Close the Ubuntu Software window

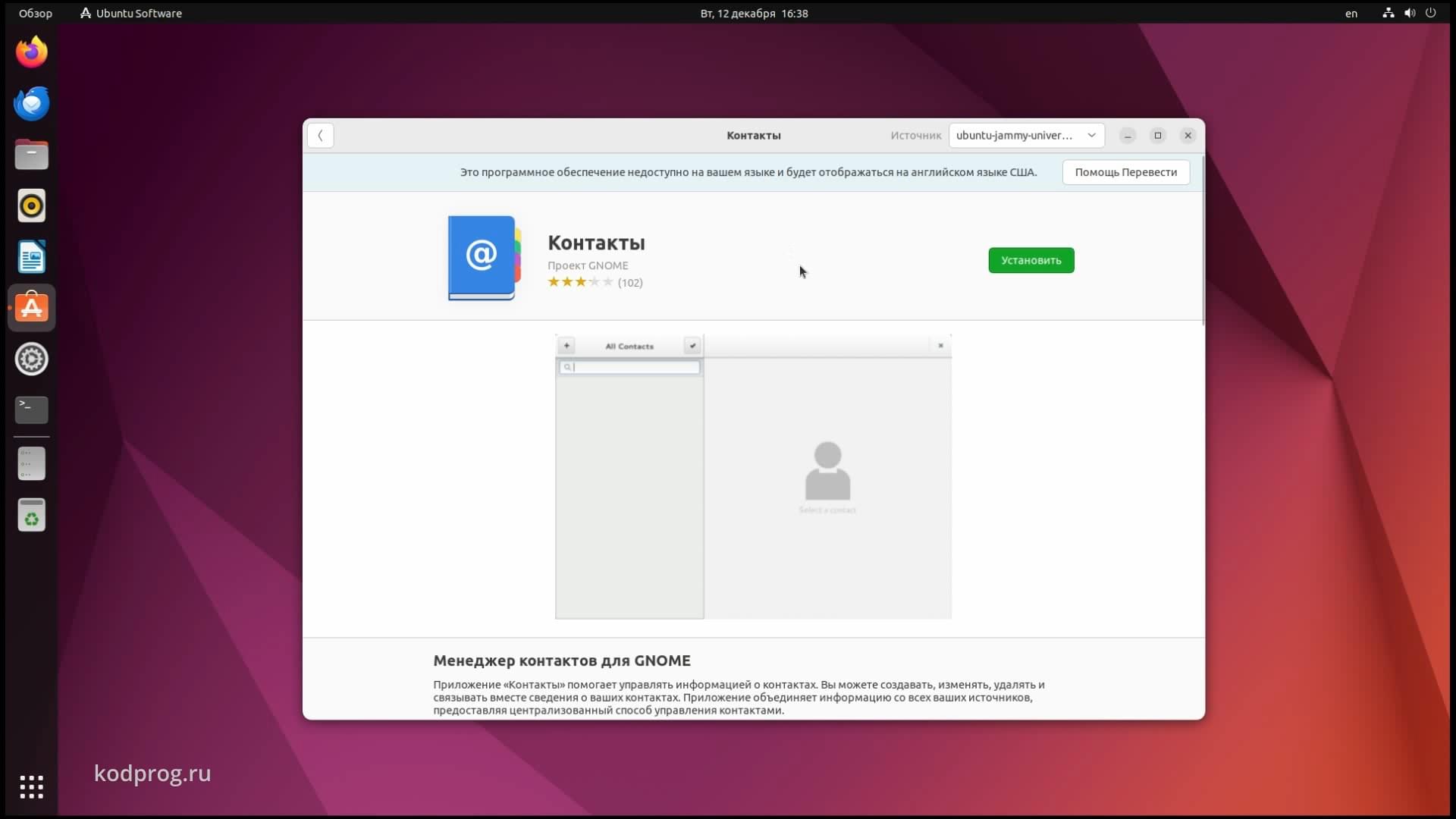(x=1188, y=136)
